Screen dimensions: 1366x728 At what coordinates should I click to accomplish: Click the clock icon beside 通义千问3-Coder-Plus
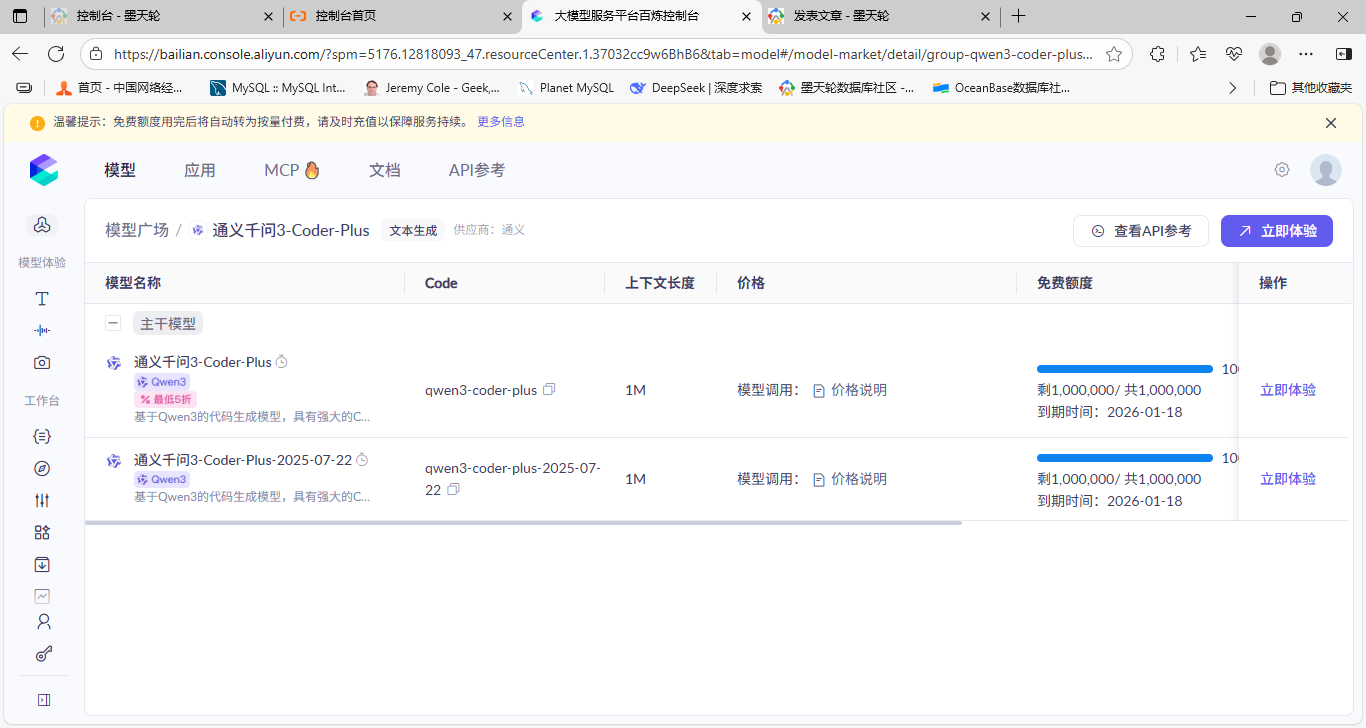282,362
